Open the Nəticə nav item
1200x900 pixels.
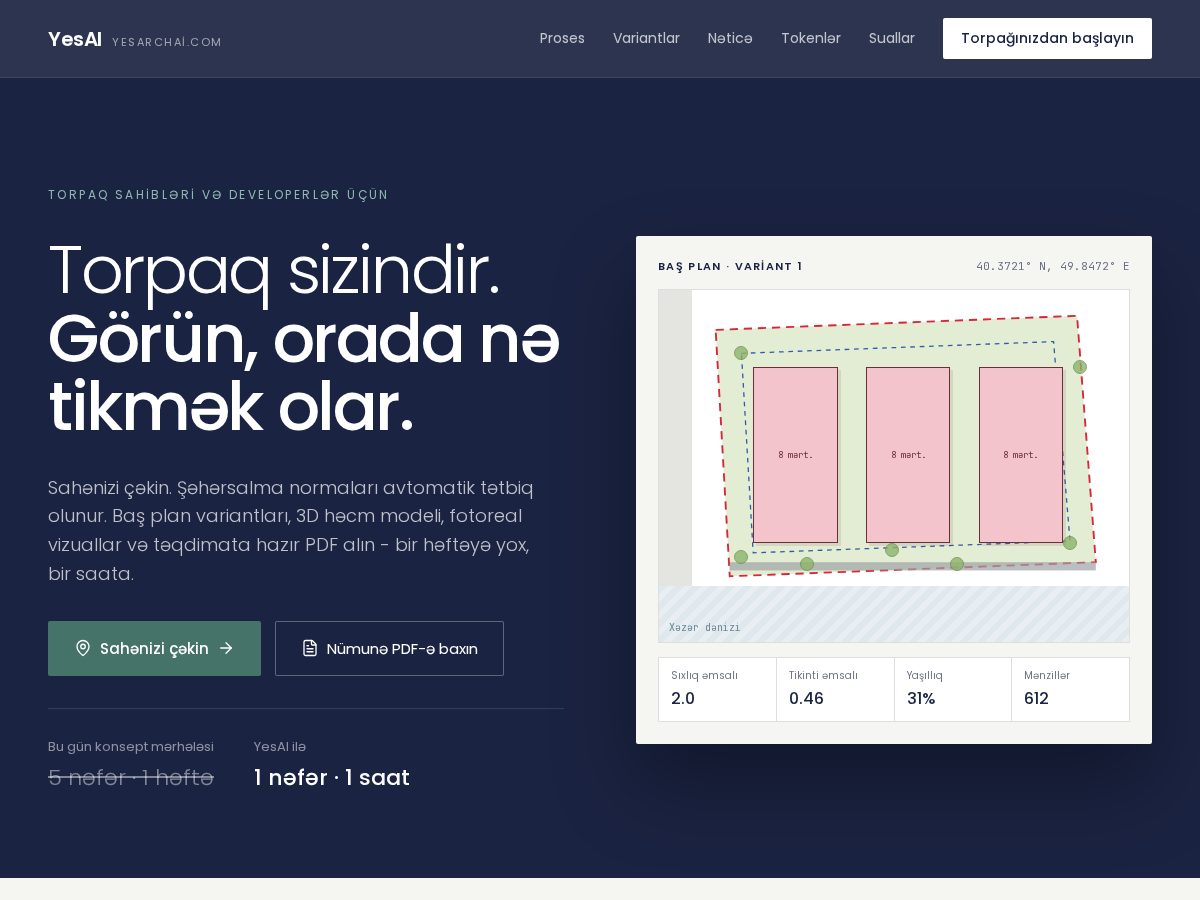(730, 38)
